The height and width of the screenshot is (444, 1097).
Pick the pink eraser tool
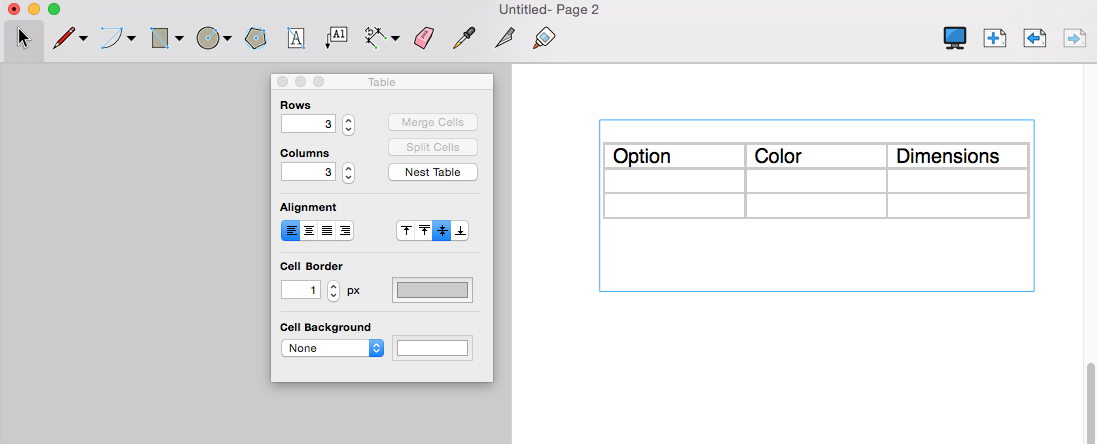[x=425, y=38]
